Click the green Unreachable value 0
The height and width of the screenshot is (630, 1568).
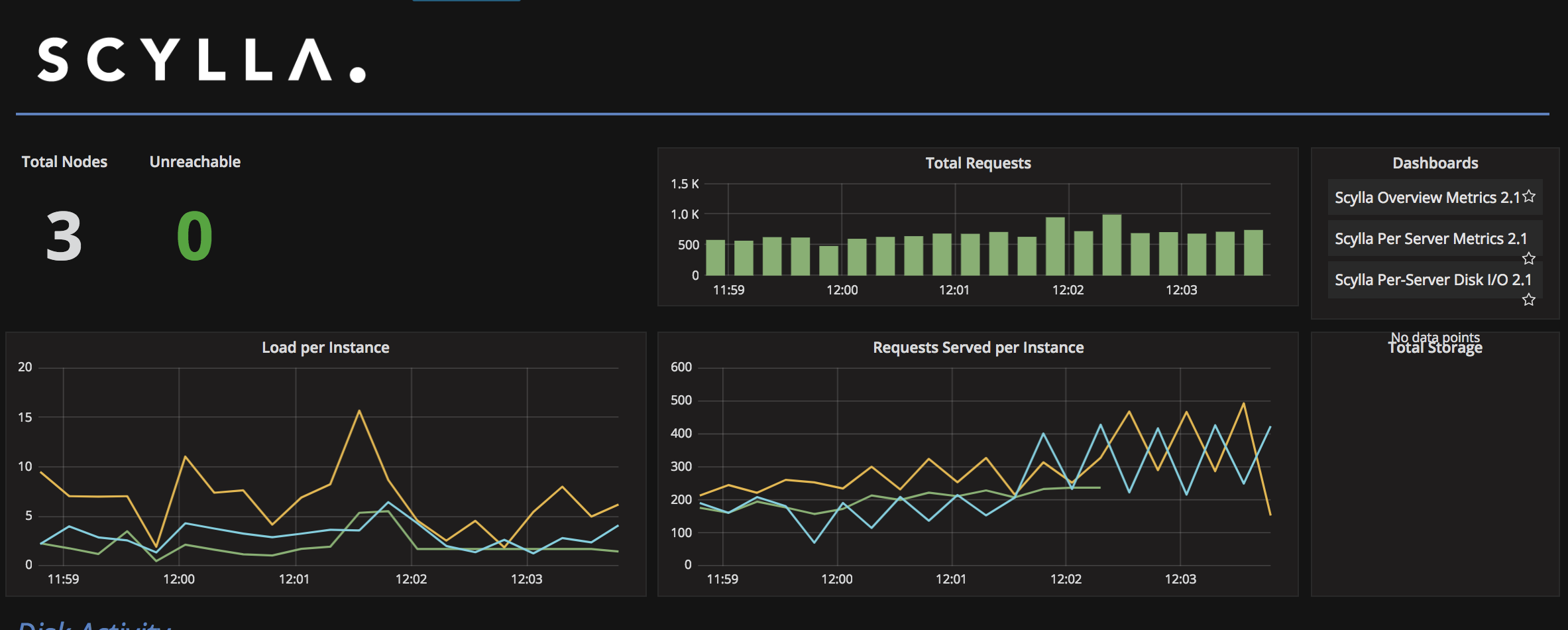[194, 236]
